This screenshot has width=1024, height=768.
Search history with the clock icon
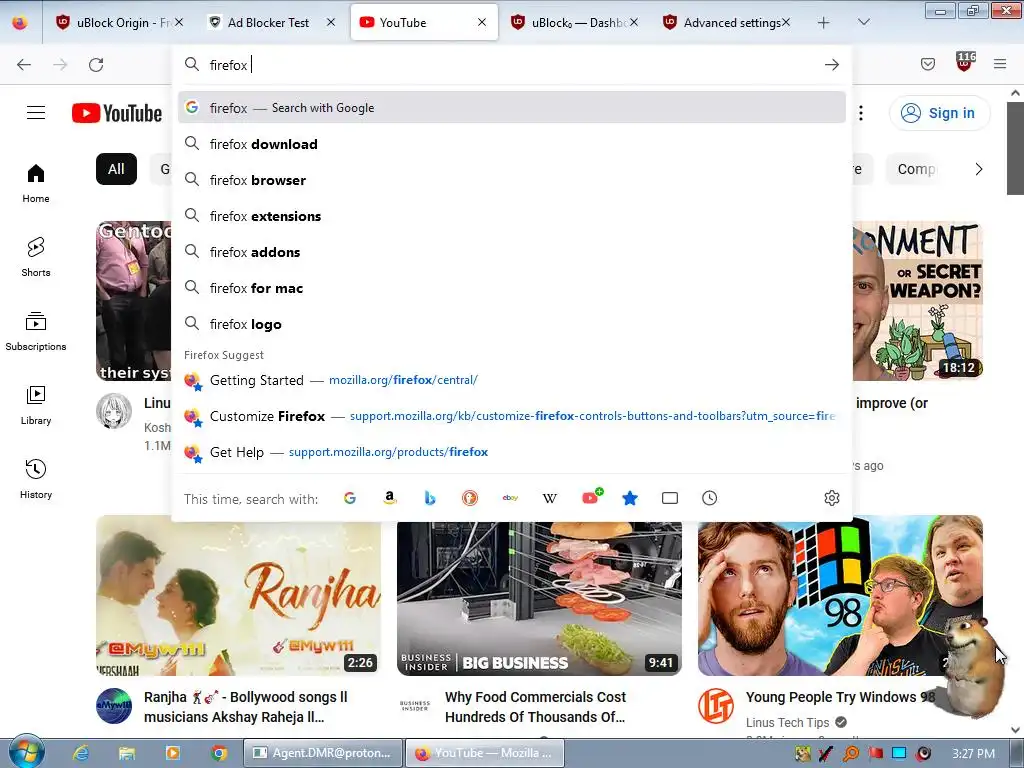(709, 498)
